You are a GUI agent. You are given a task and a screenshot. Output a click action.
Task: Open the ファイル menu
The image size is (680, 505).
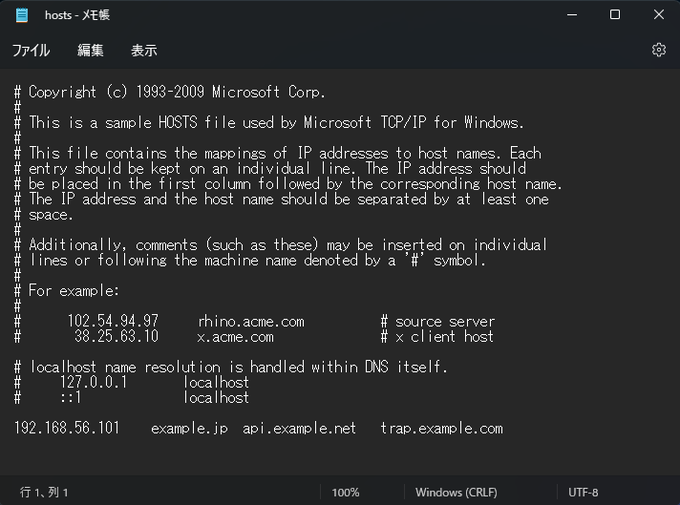(31, 50)
